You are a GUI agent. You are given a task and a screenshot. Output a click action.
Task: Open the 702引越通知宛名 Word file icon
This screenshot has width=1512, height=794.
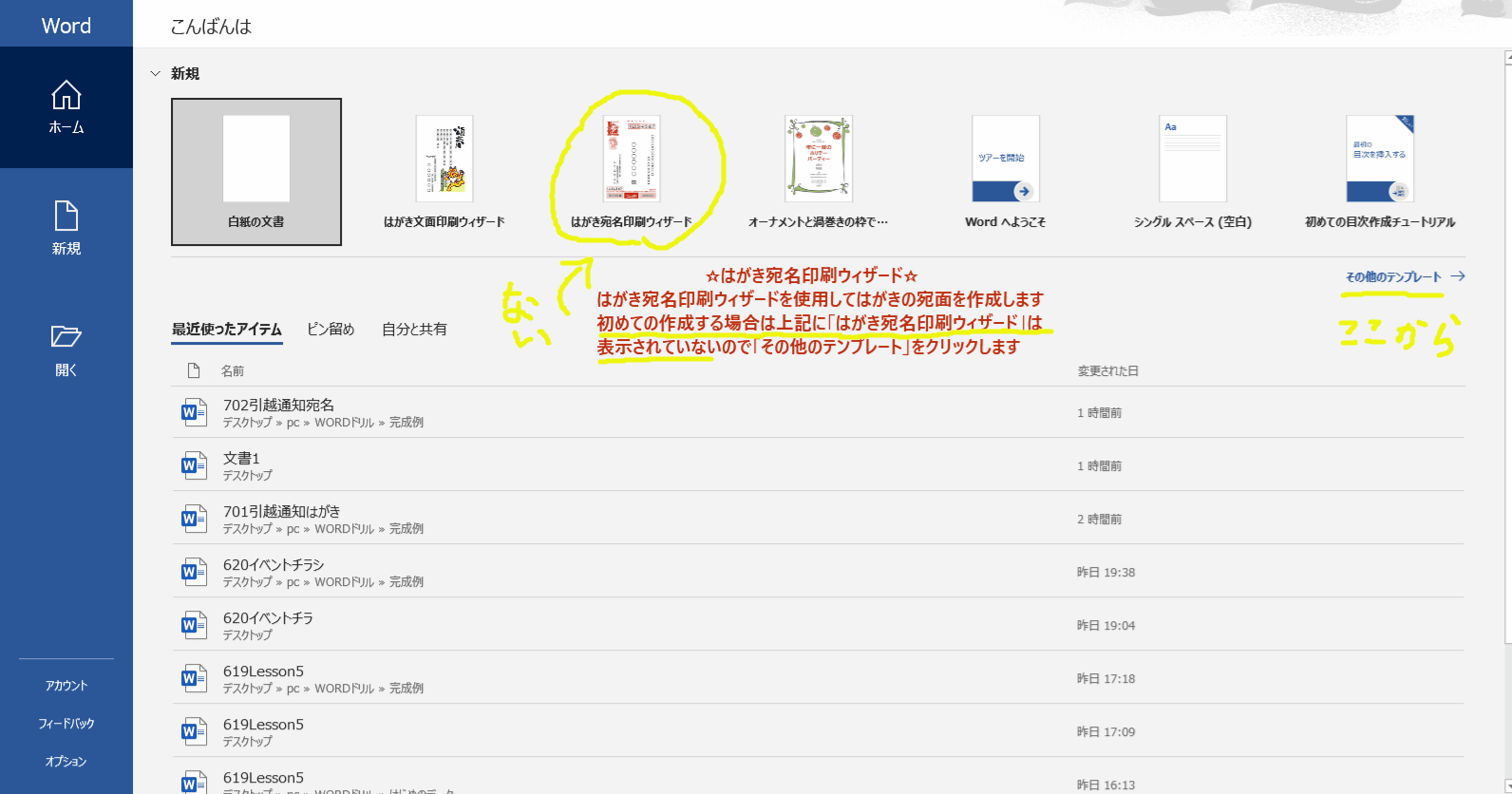tap(194, 413)
